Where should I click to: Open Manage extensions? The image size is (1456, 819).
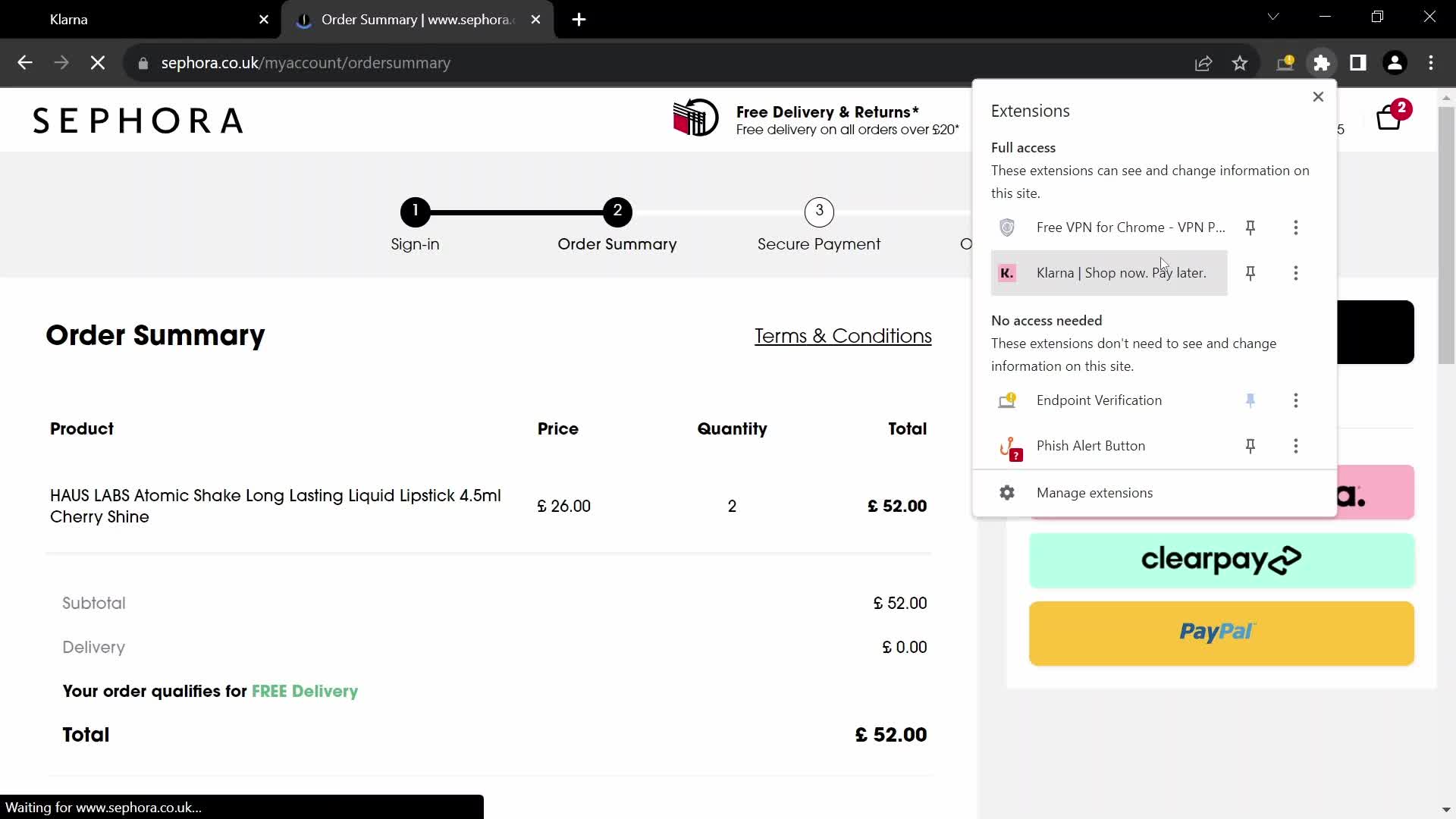[1154, 493]
